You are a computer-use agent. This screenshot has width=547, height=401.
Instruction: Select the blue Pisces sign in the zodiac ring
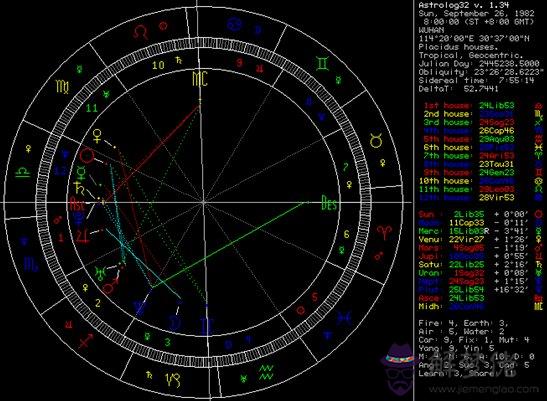click(344, 318)
